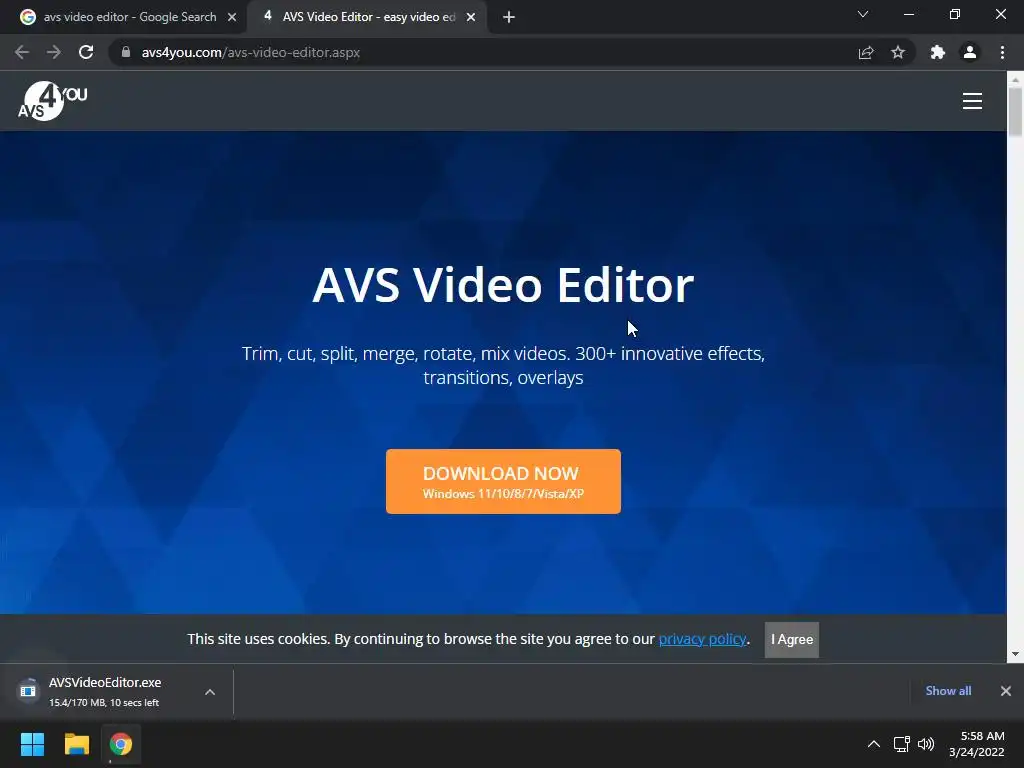Reload the current page
Image resolution: width=1024 pixels, height=768 pixels.
[86, 52]
